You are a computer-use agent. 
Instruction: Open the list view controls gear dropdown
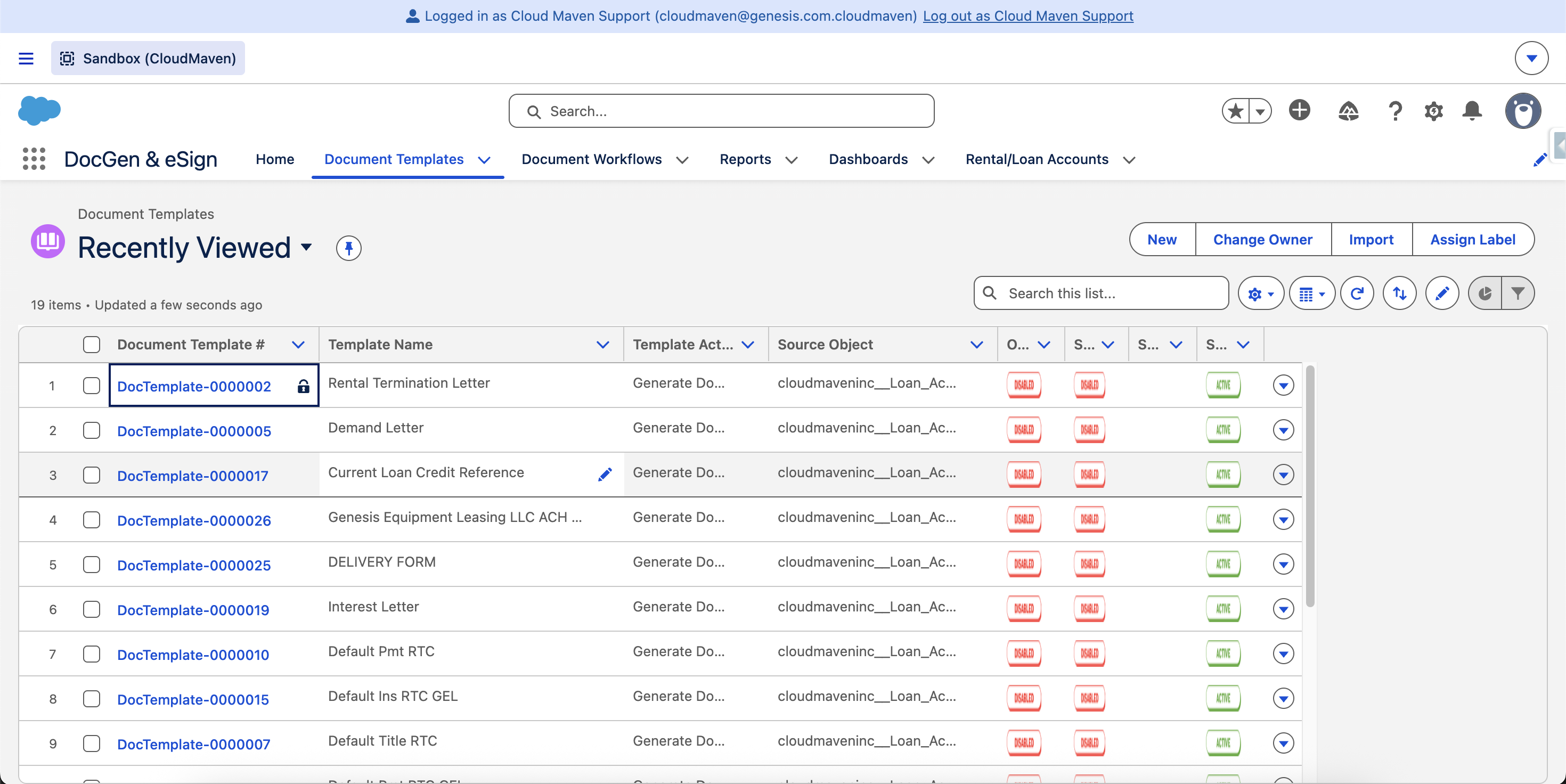coord(1261,293)
